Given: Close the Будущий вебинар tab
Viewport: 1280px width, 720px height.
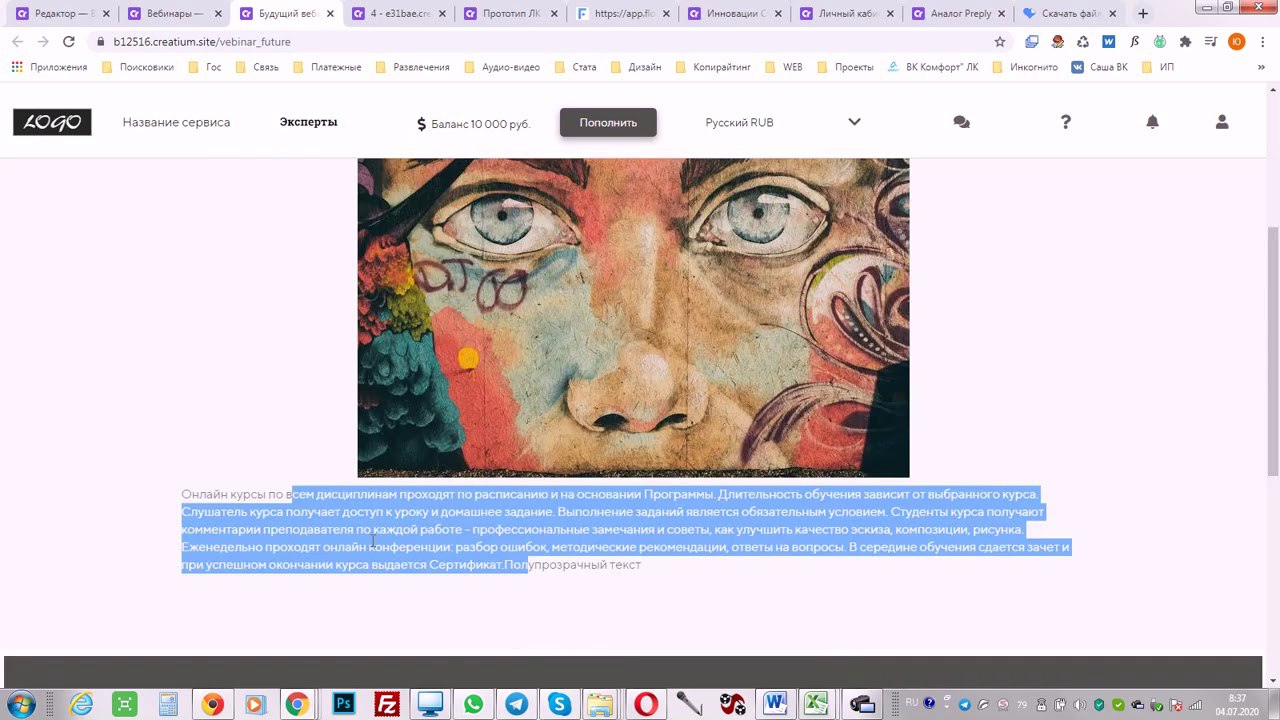Looking at the screenshot, I should 330,14.
